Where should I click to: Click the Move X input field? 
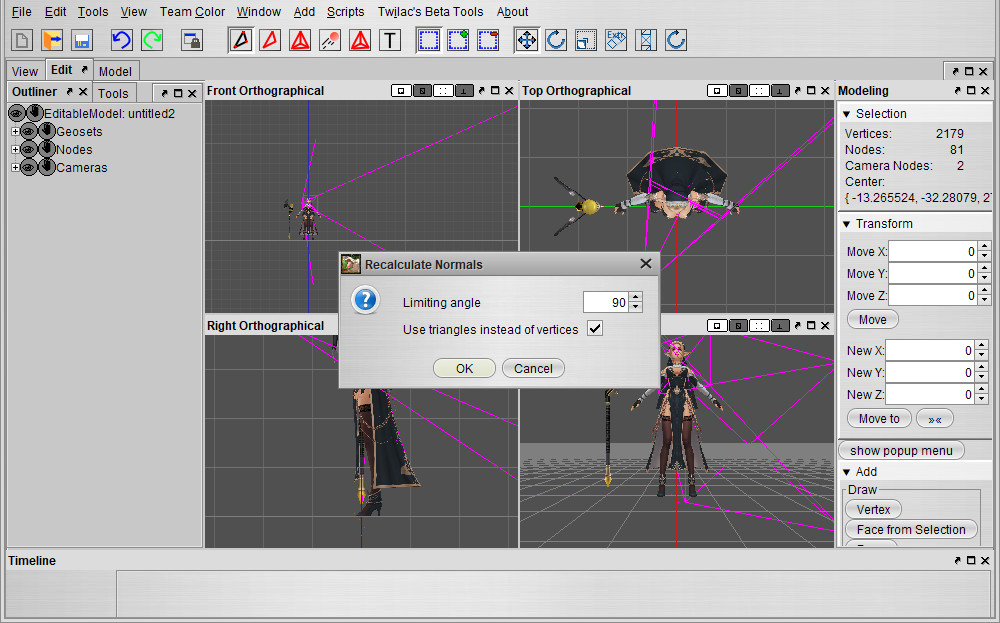tap(931, 252)
